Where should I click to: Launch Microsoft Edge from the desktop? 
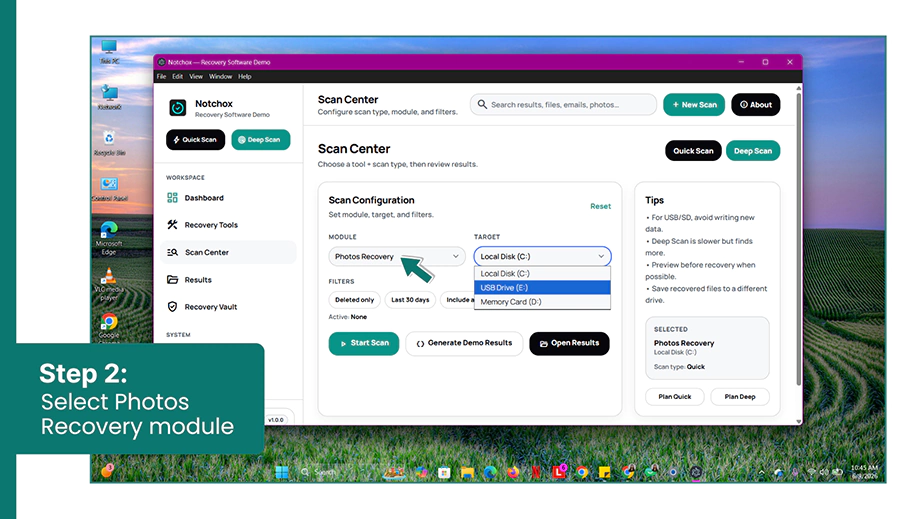click(109, 238)
